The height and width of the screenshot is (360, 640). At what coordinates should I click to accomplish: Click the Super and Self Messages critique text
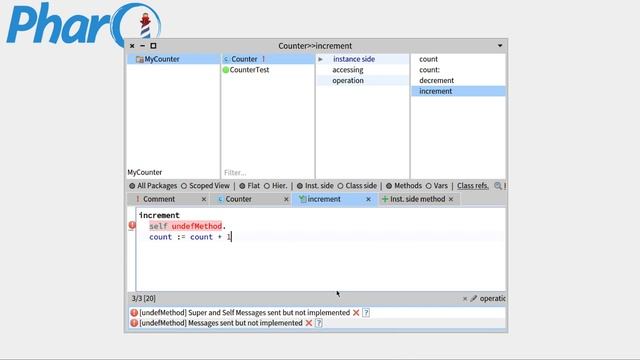[244, 313]
